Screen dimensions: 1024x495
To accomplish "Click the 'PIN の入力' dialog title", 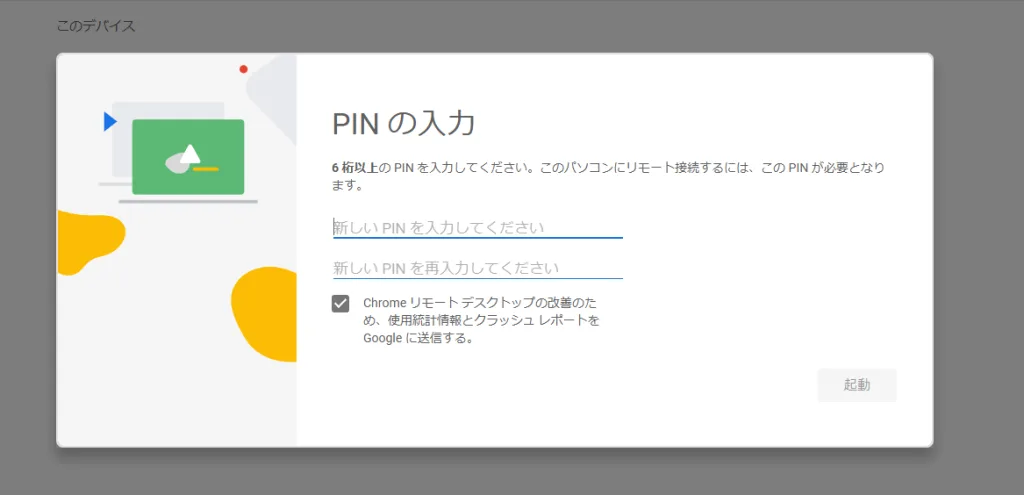I will [x=403, y=124].
